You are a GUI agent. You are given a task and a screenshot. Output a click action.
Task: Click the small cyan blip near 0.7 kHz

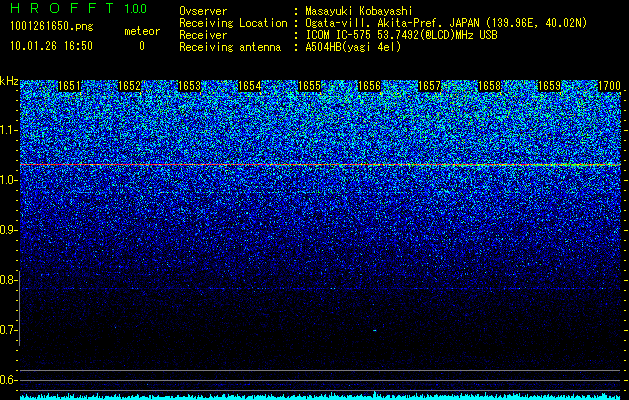375,331
